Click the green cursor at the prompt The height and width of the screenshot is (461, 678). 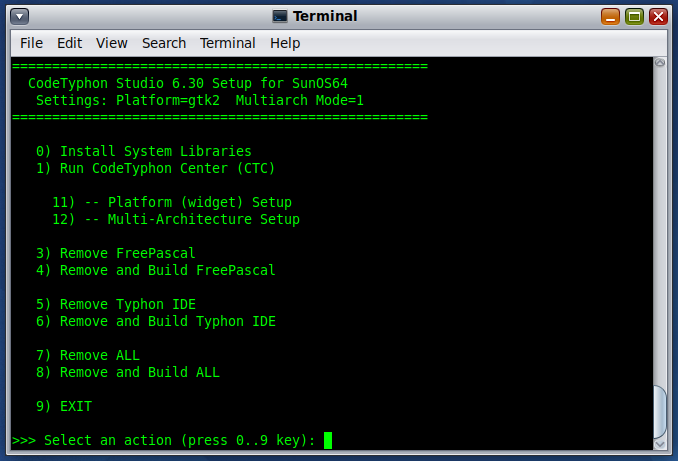pyautogui.click(x=328, y=440)
